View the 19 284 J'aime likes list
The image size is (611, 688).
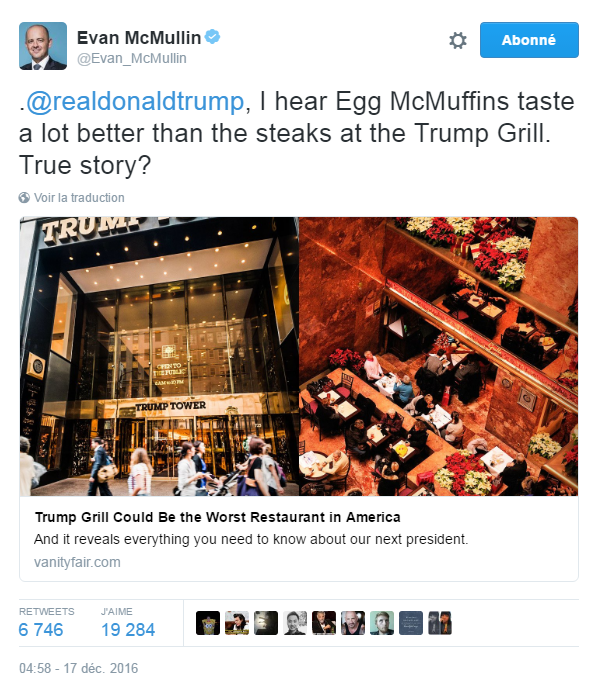(x=128, y=629)
